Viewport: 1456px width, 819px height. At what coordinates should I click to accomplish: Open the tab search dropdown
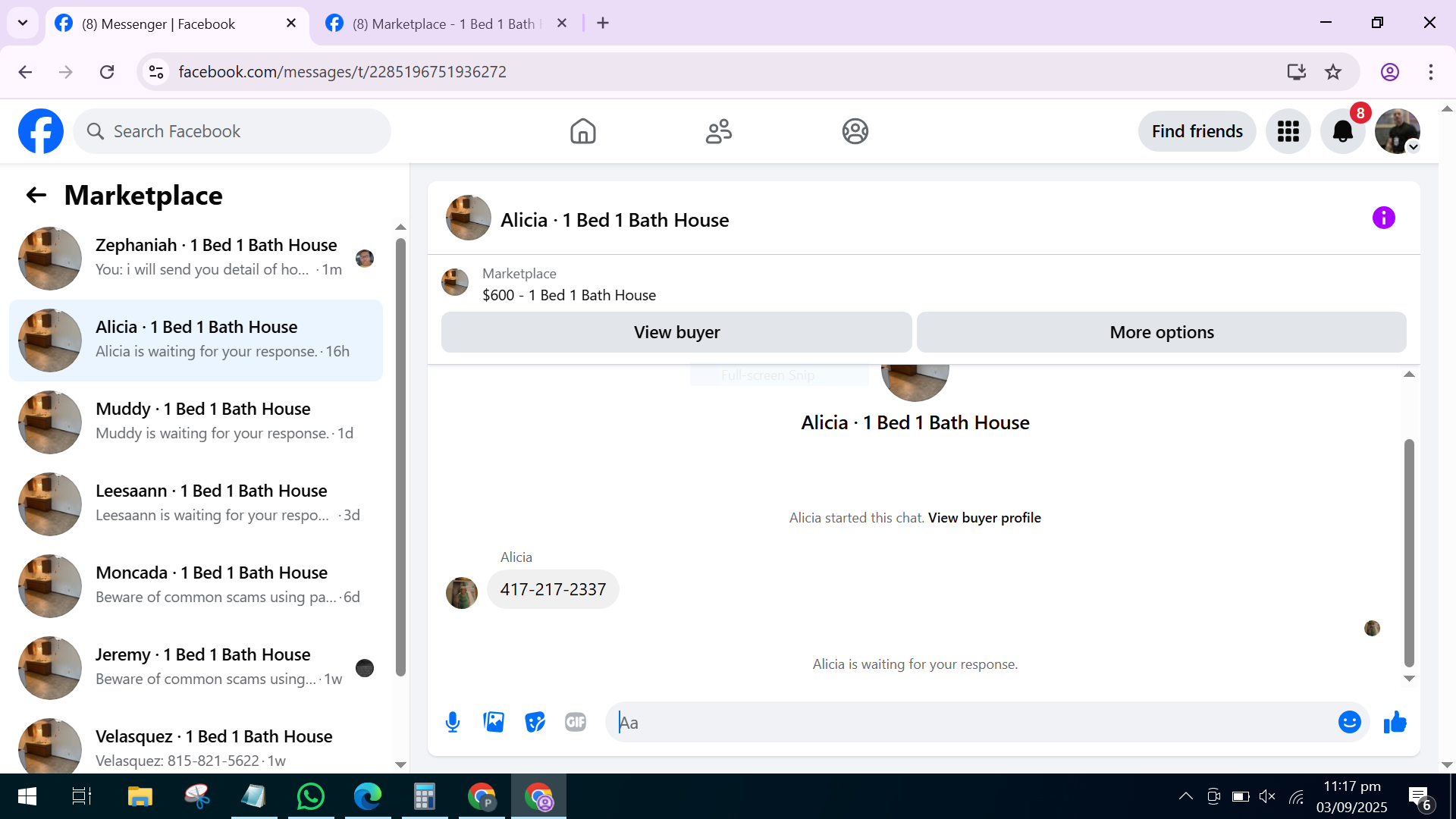[x=23, y=23]
